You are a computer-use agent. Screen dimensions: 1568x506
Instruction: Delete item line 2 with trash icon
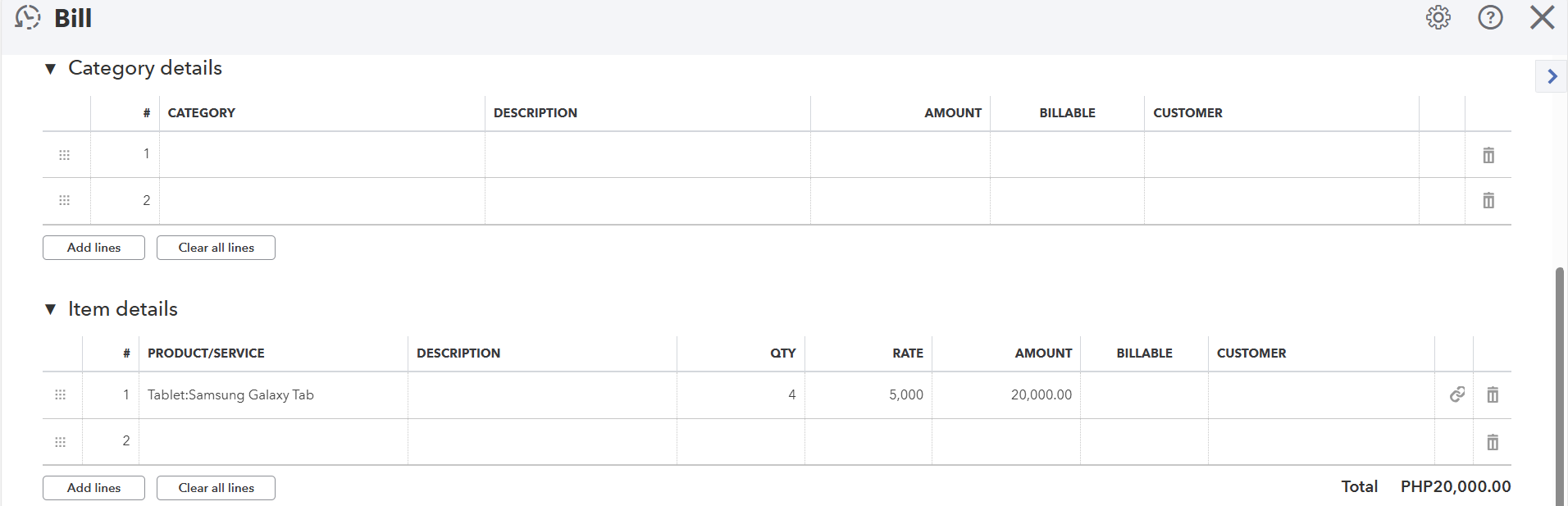1492,443
